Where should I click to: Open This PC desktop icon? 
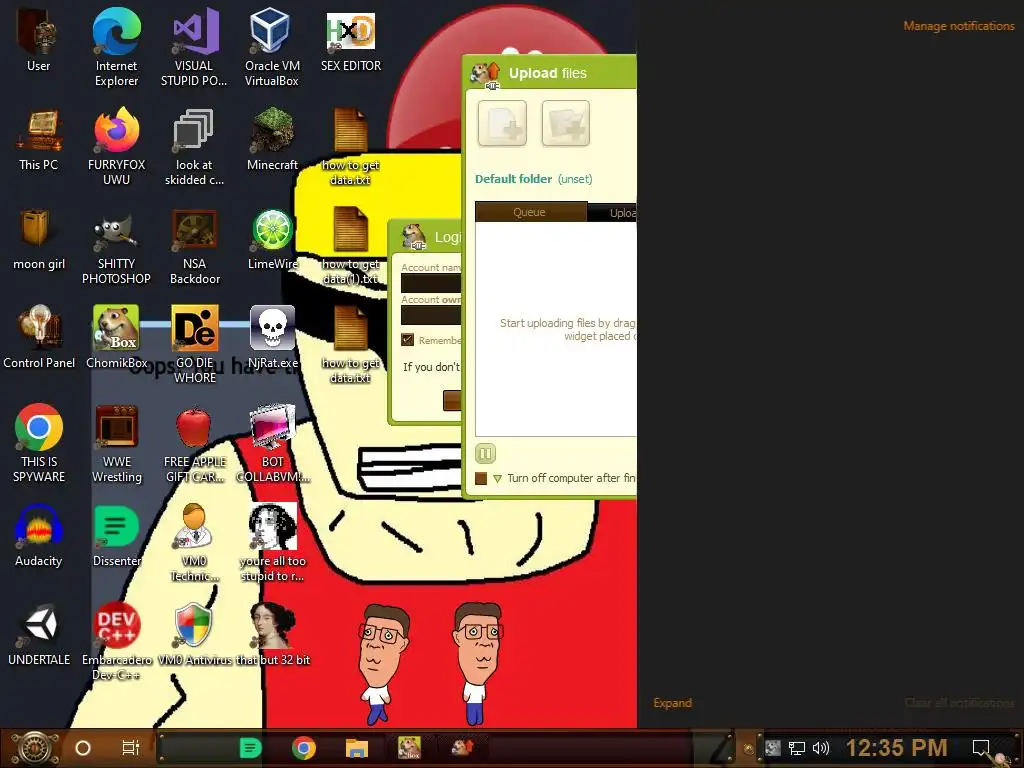click(38, 139)
